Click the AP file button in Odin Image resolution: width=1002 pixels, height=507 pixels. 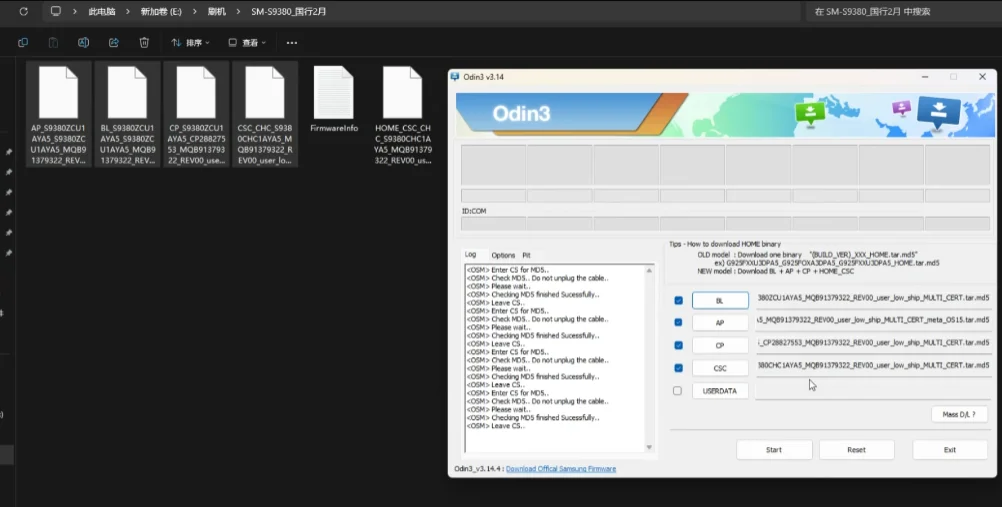click(720, 323)
